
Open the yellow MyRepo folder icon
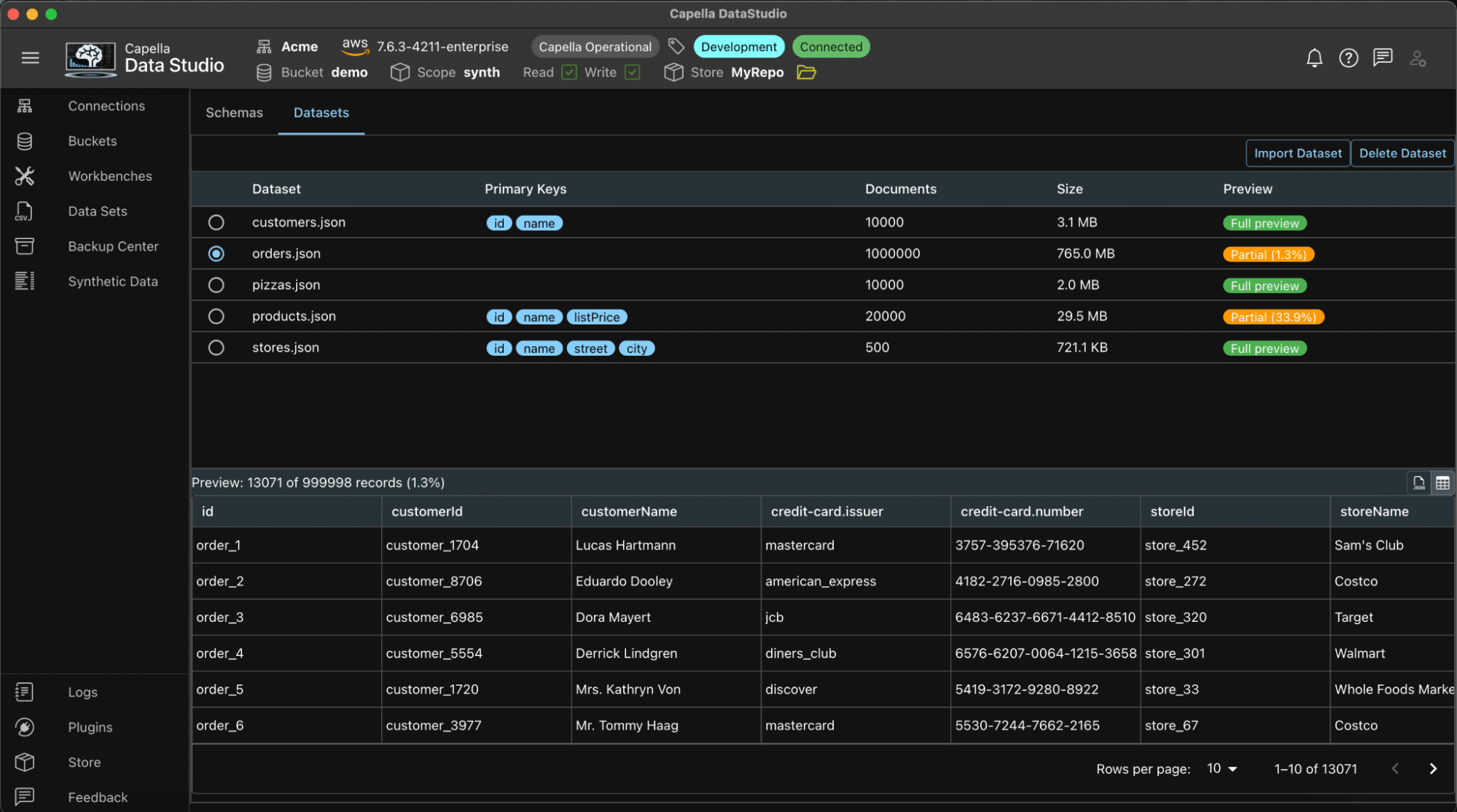[x=806, y=72]
